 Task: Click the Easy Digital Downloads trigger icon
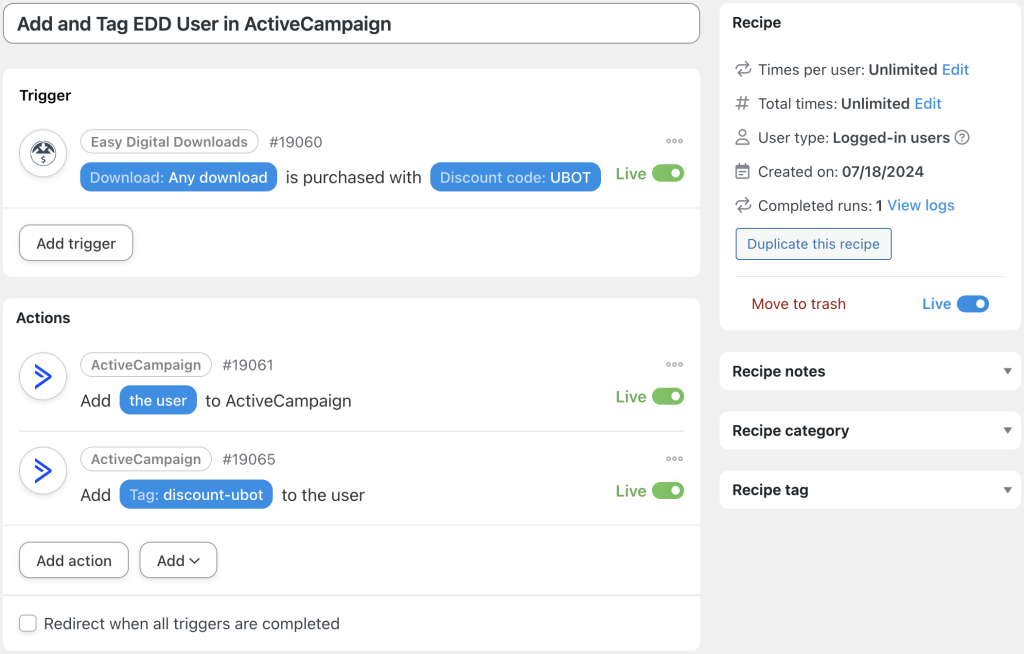click(x=42, y=153)
